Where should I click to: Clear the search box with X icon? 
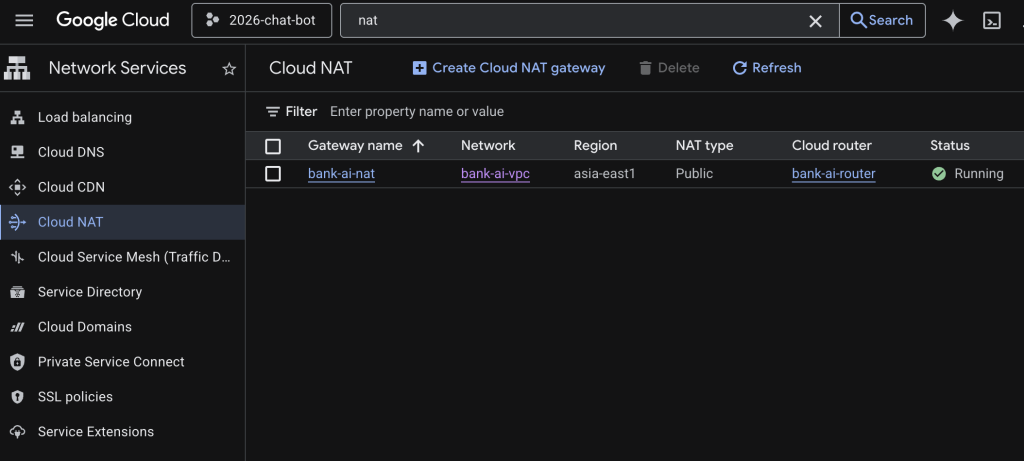click(815, 21)
